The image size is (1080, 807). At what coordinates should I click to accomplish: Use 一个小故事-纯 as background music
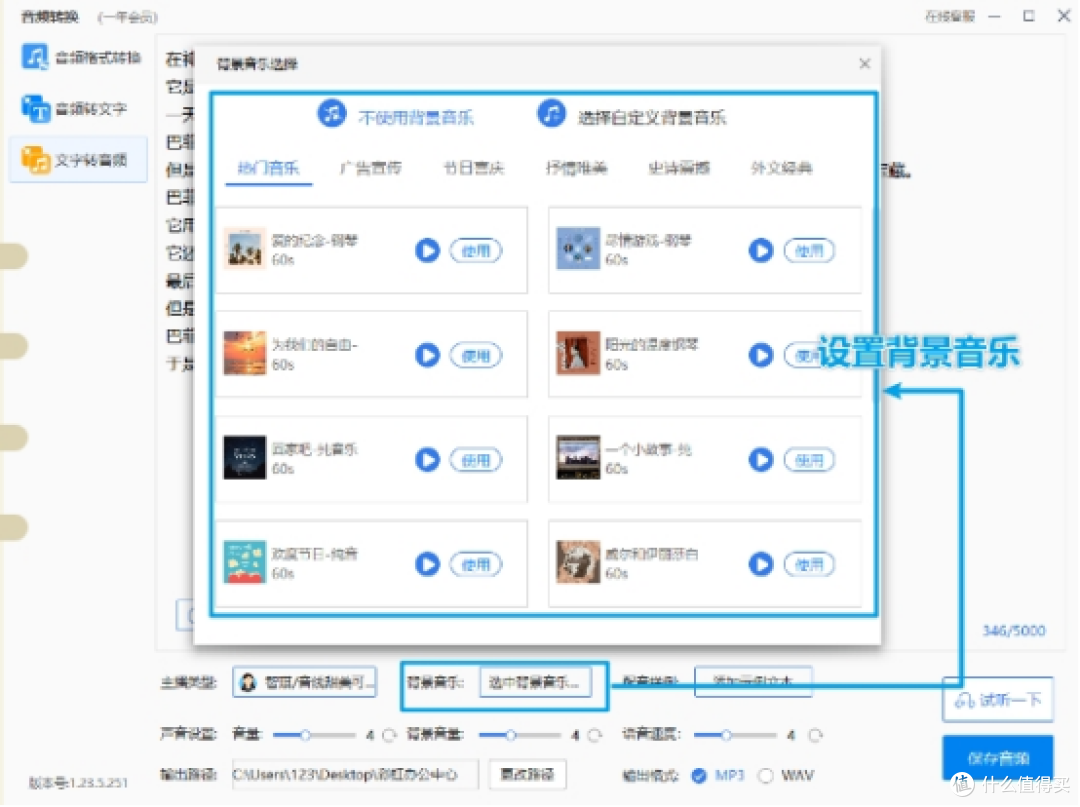(809, 460)
